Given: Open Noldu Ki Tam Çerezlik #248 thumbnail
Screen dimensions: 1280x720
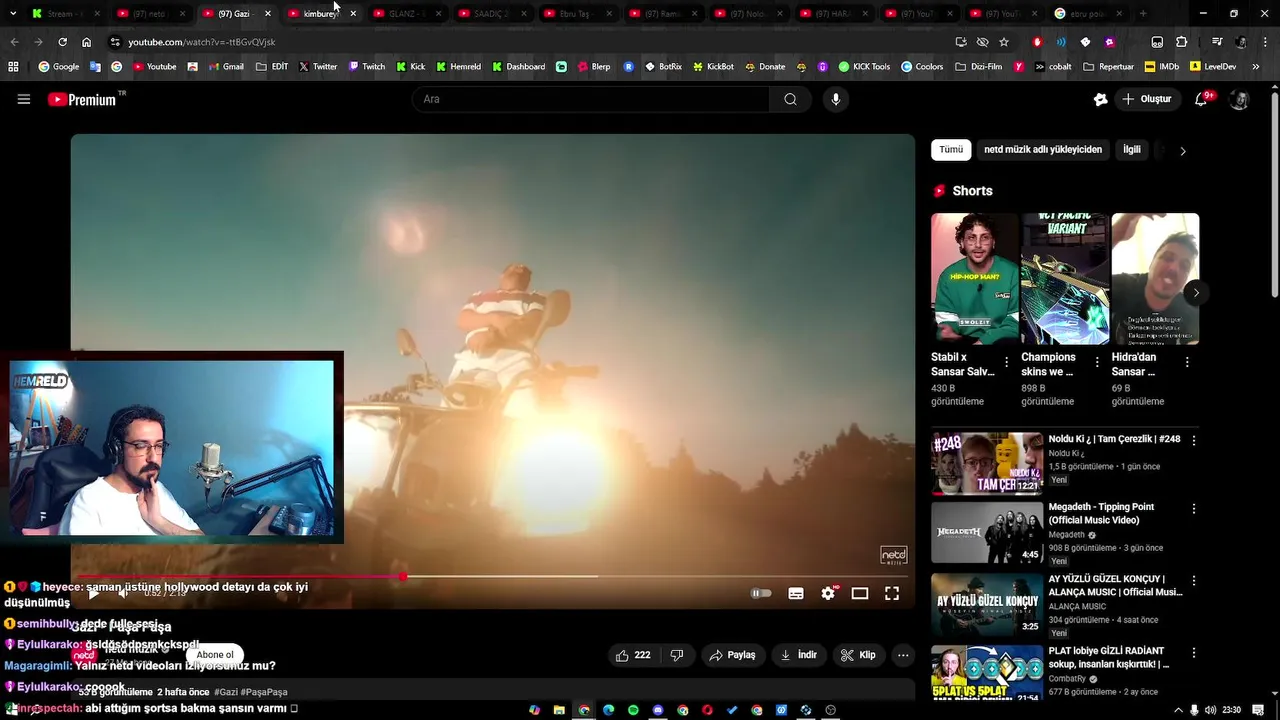Looking at the screenshot, I should [987, 463].
